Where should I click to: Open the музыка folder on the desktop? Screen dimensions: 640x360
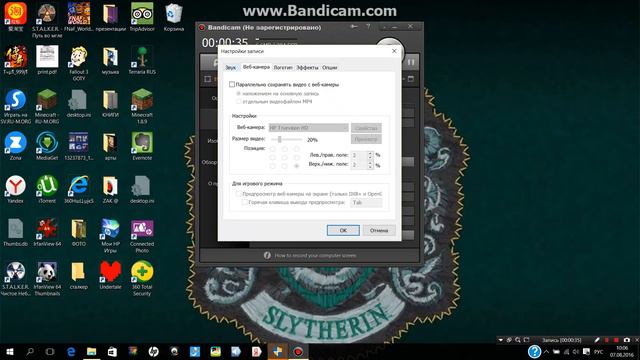[110, 60]
